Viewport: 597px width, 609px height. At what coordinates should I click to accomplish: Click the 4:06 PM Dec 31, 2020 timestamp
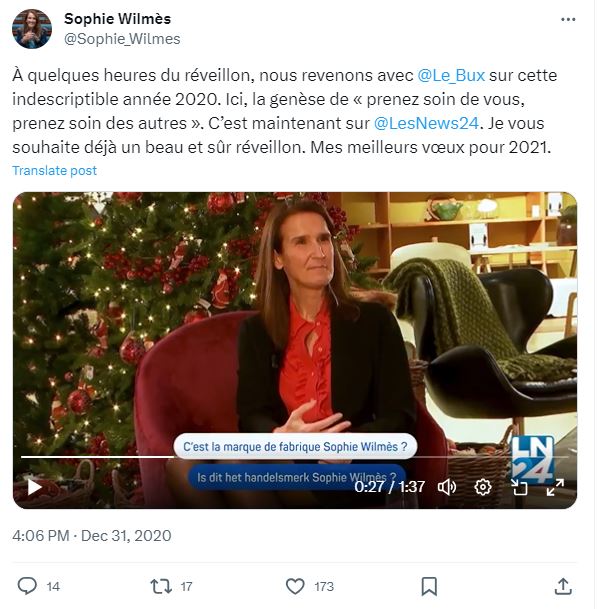pos(92,536)
